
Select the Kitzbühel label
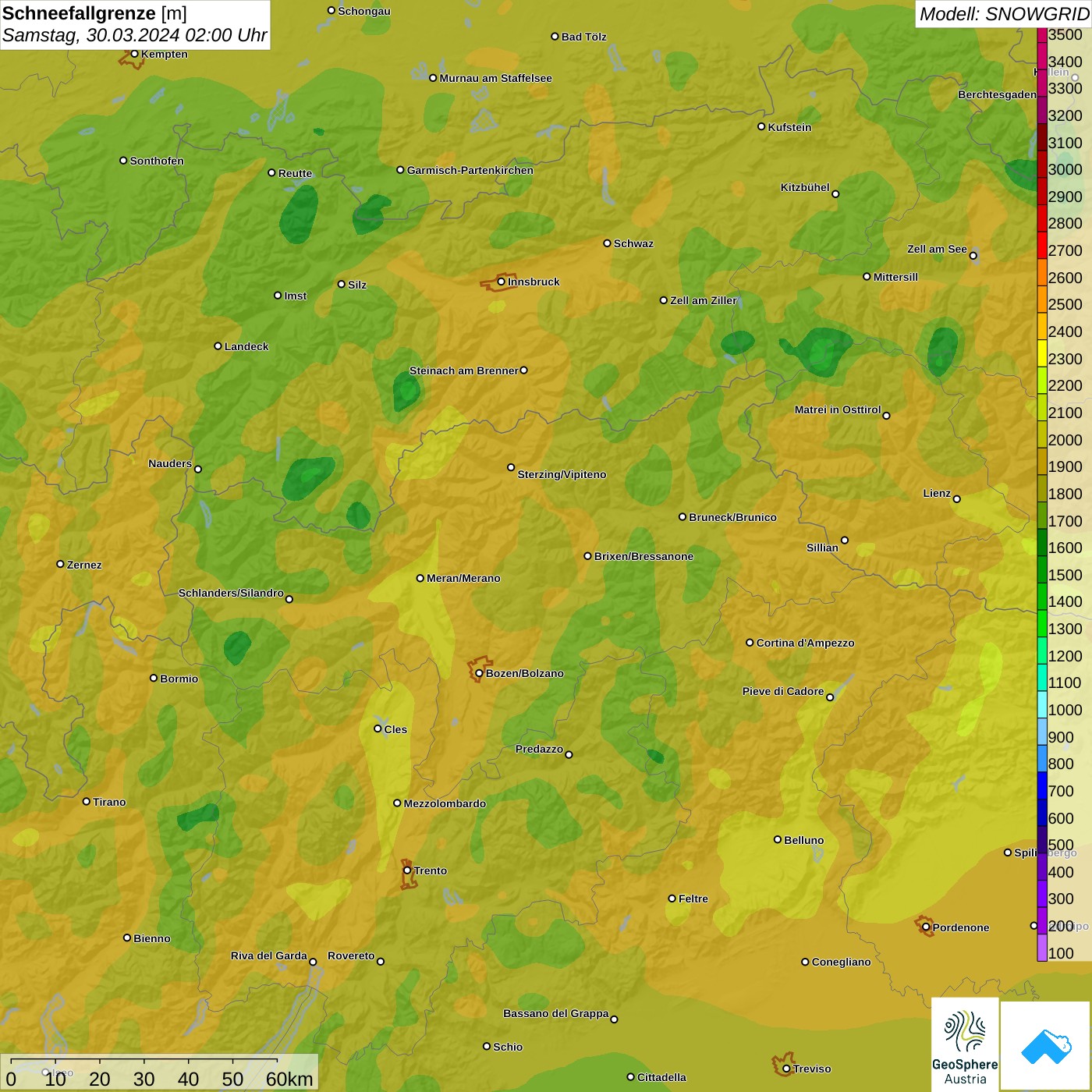[x=805, y=187]
